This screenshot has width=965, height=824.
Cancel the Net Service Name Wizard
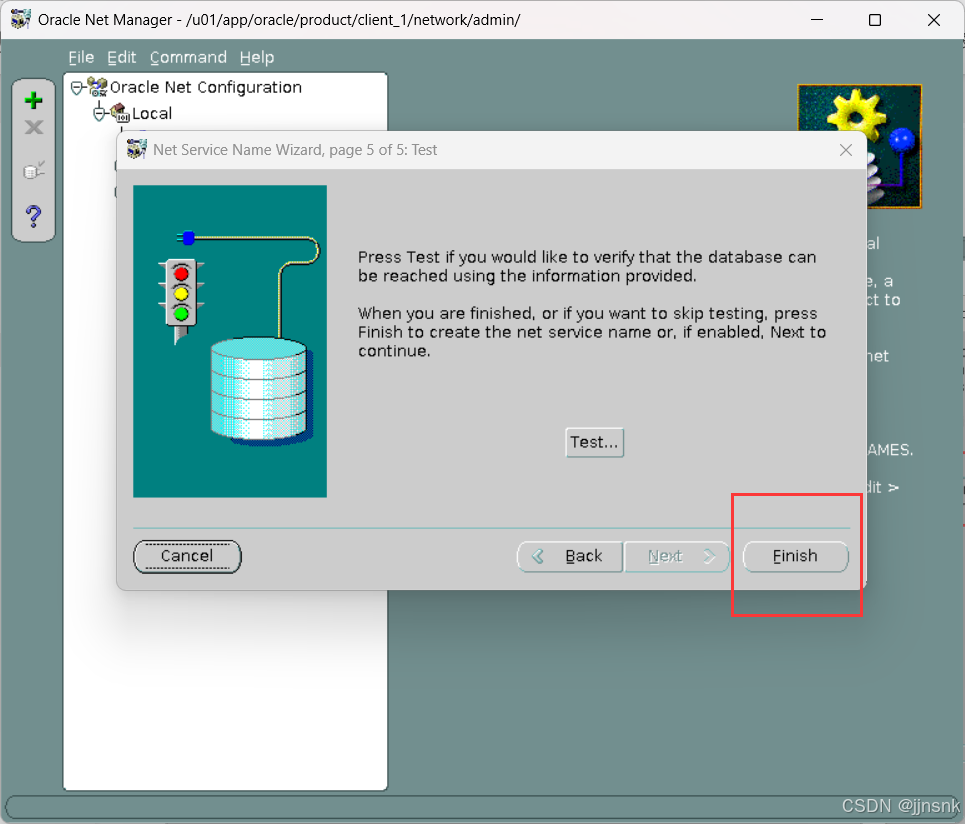187,556
